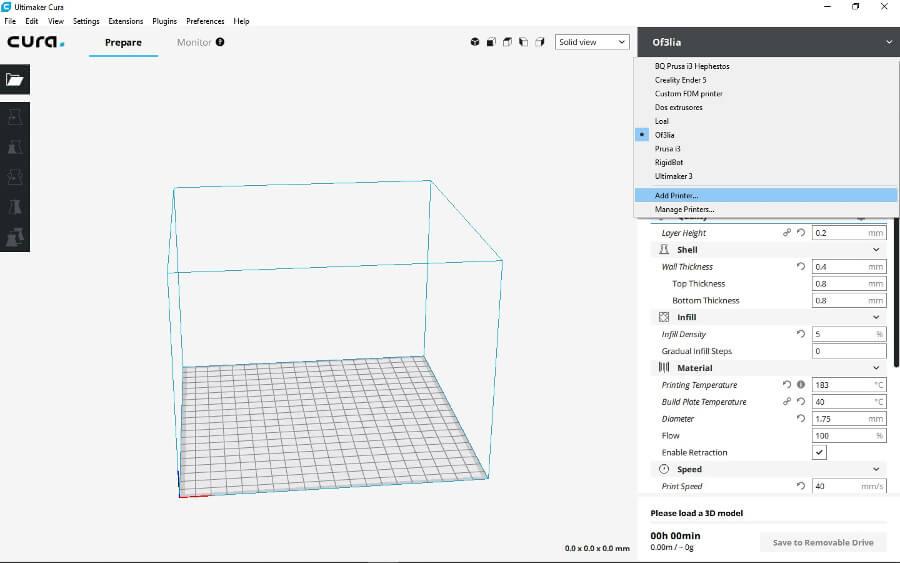Toggle the Enable Retraction checkbox
This screenshot has height=563, width=900.
pyautogui.click(x=819, y=452)
